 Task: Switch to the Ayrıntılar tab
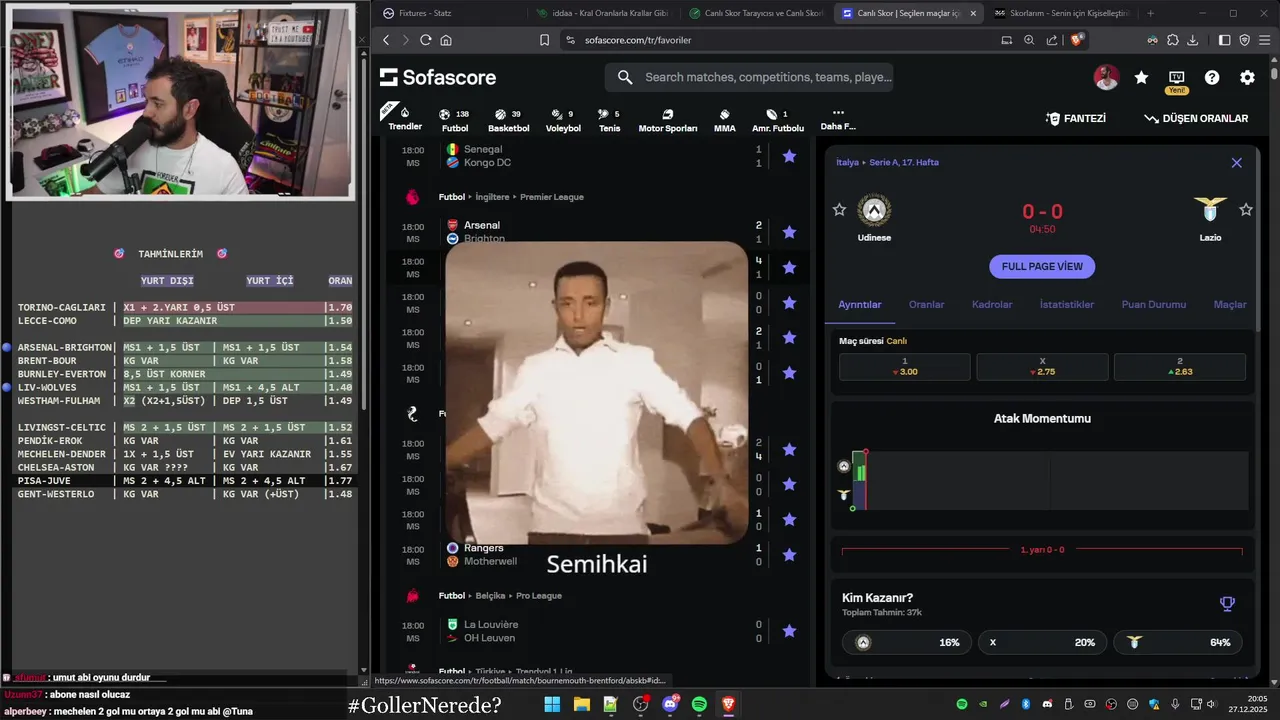point(860,304)
